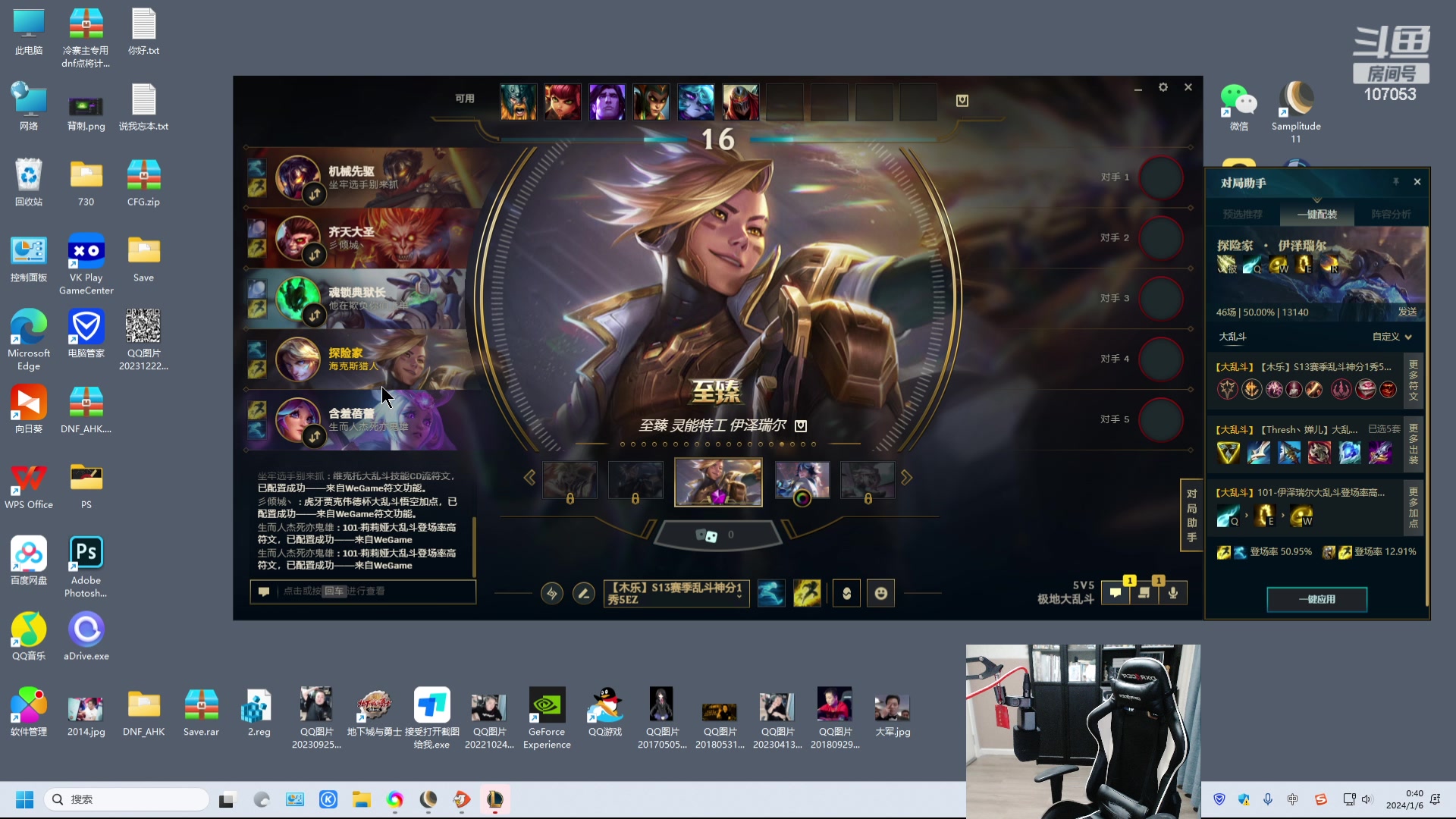Open the system tray volume icon
The width and height of the screenshot is (1456, 819).
(x=1367, y=799)
